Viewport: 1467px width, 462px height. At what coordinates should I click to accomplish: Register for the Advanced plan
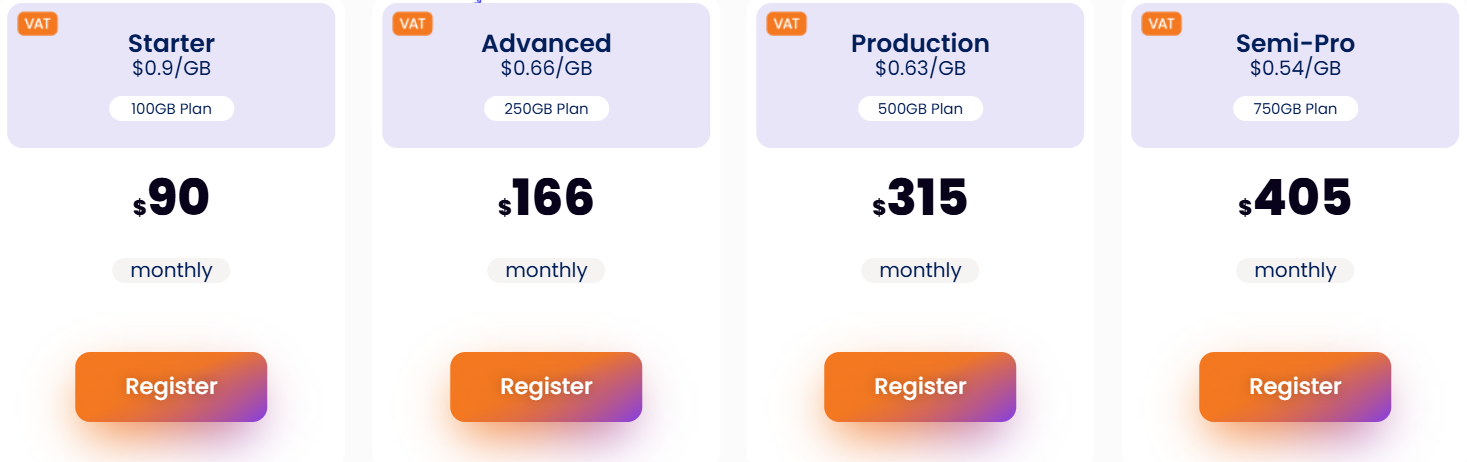(546, 387)
